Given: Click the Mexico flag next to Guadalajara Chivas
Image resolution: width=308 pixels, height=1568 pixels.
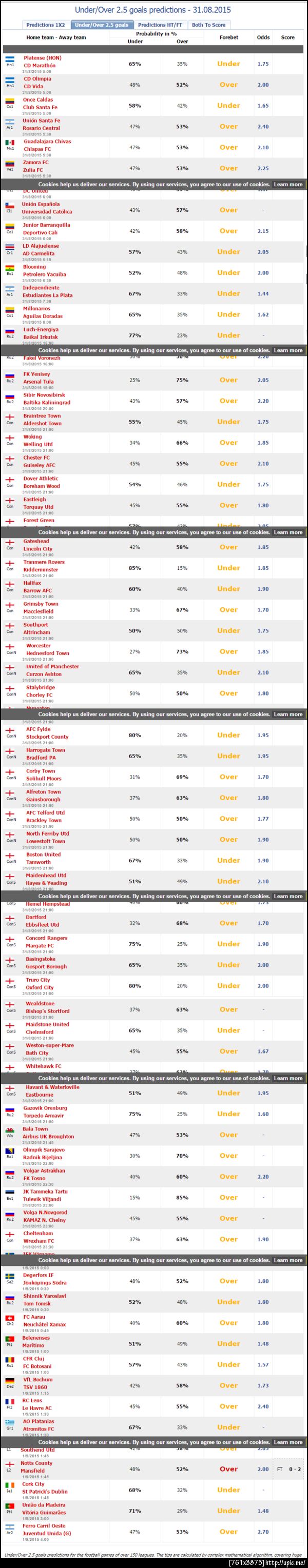Looking at the screenshot, I should [x=10, y=143].
